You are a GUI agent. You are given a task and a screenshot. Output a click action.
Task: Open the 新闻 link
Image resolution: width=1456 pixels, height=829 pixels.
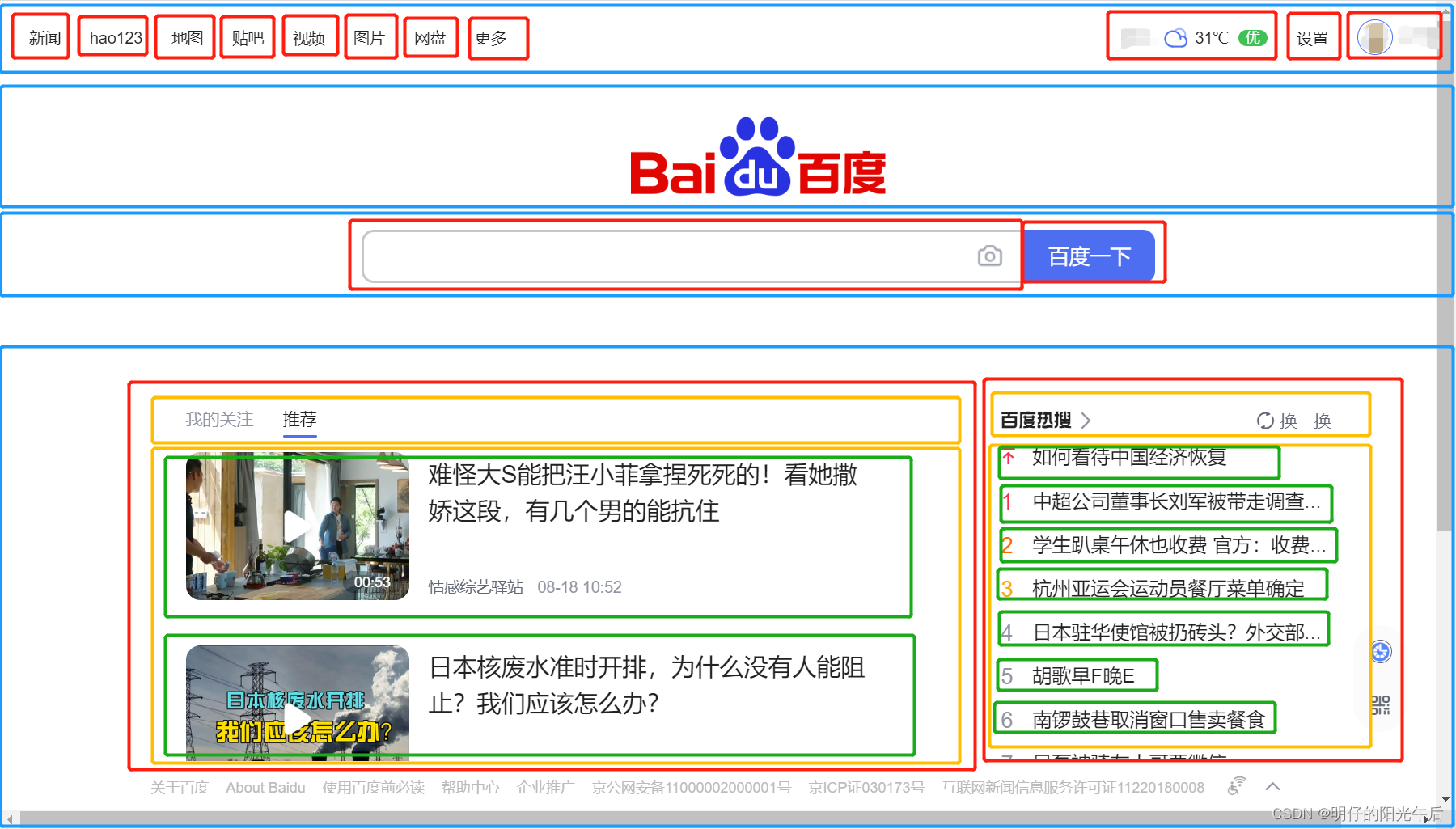(x=44, y=38)
